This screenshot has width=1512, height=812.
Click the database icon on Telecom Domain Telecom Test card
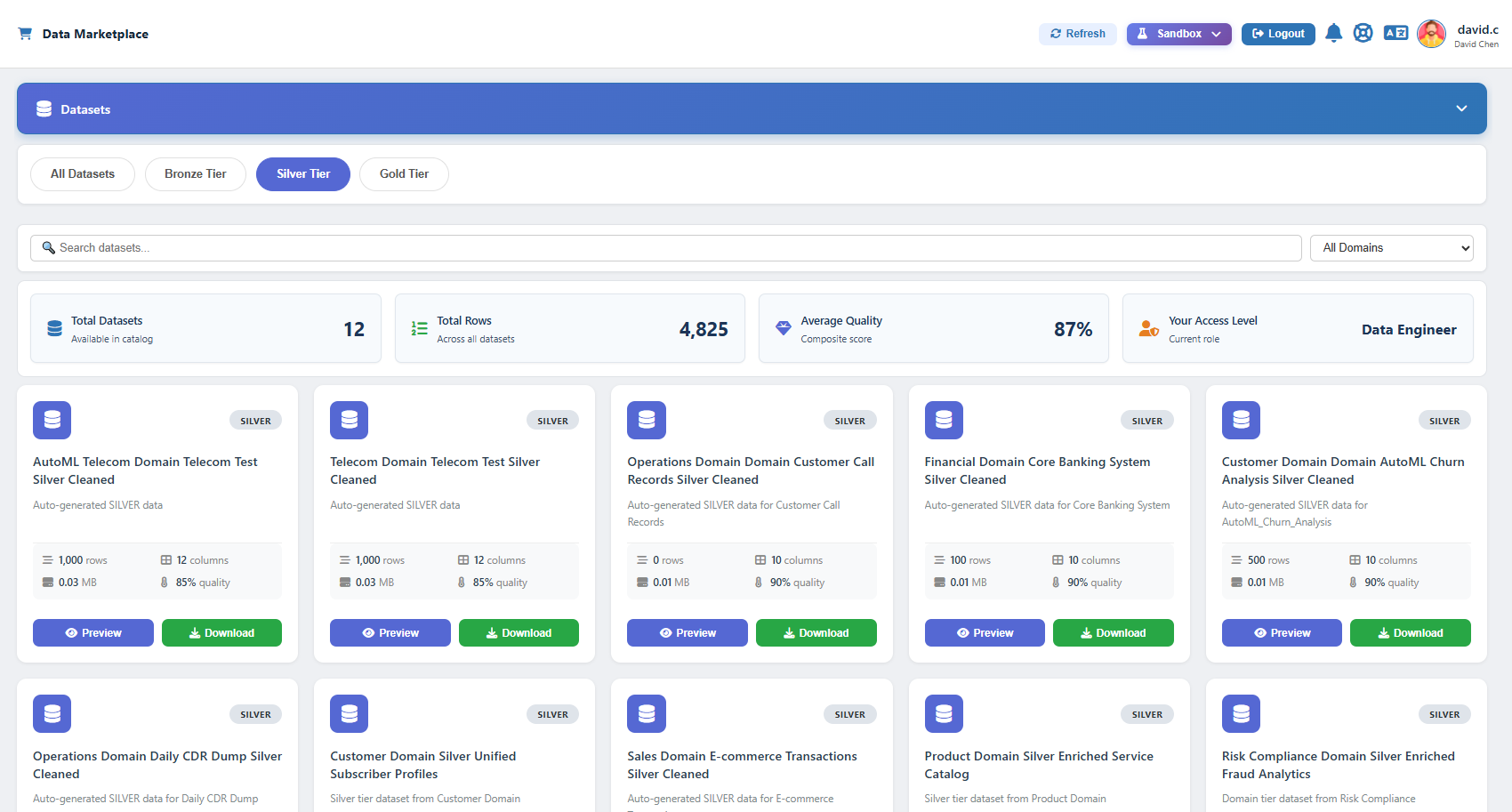tap(349, 420)
